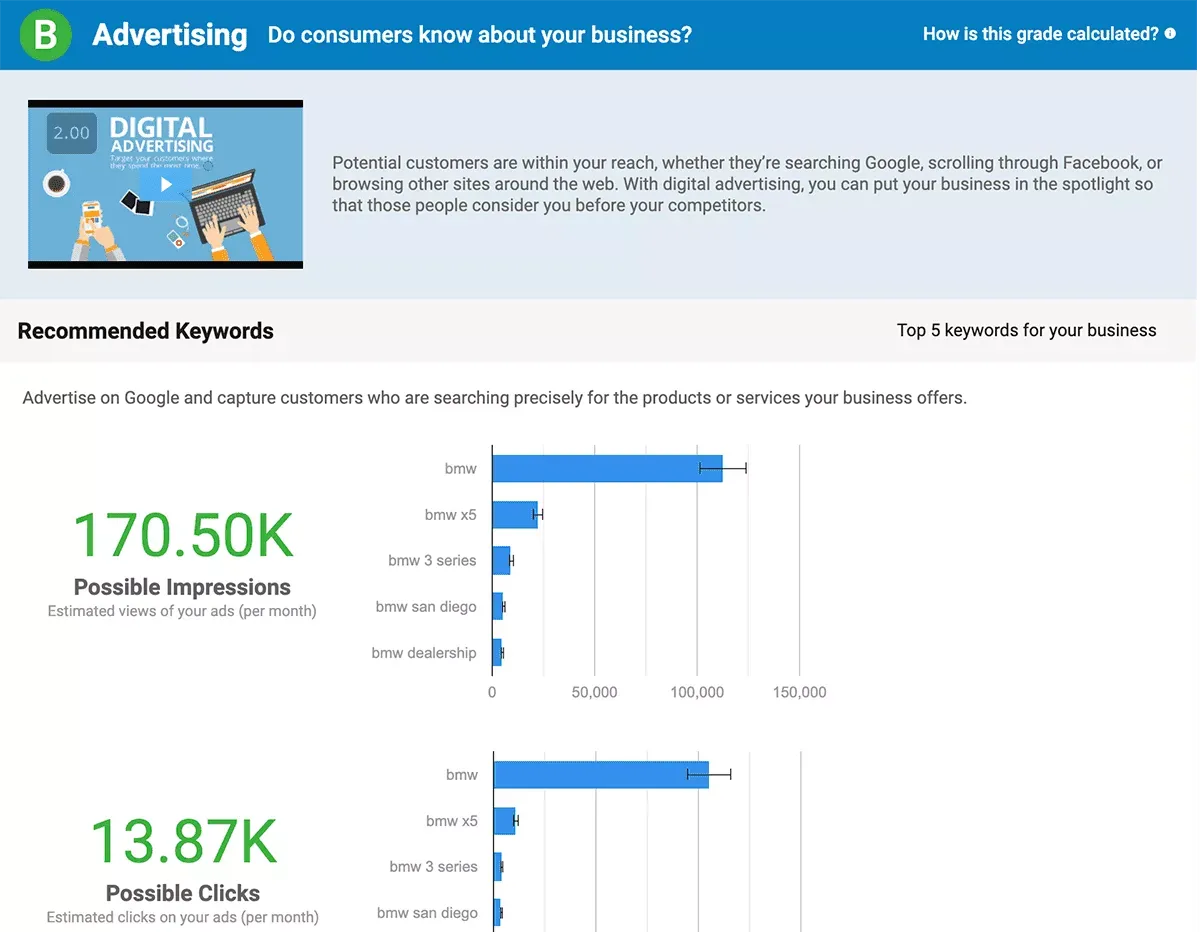Click the 150,000 axis label
The height and width of the screenshot is (932, 1200).
pyautogui.click(x=799, y=692)
